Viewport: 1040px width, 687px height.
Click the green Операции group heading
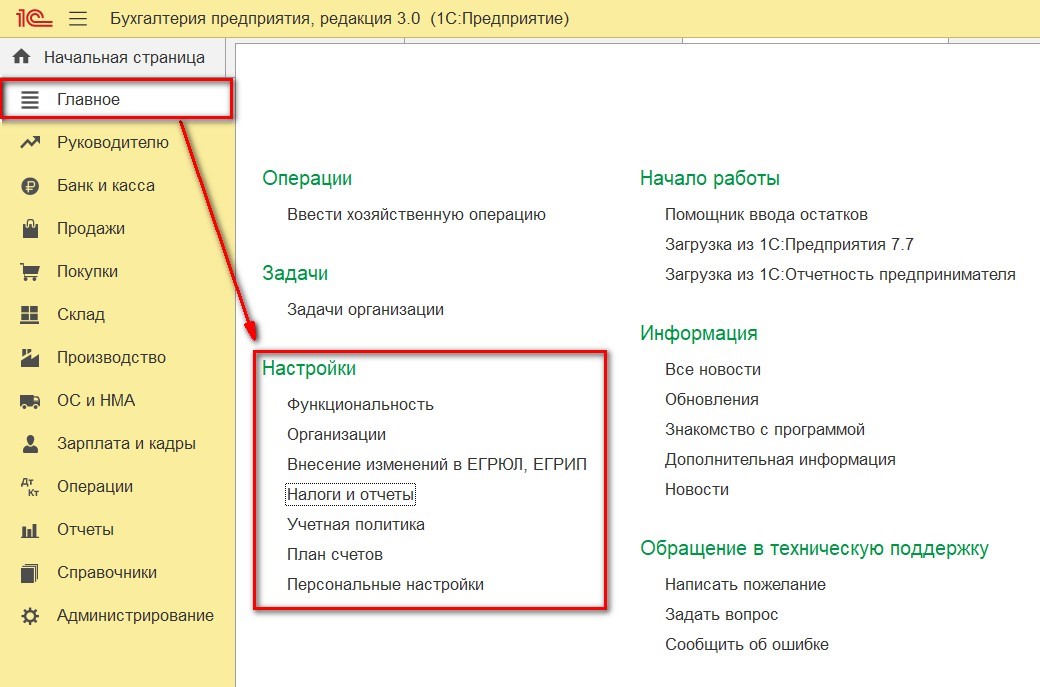(x=306, y=178)
